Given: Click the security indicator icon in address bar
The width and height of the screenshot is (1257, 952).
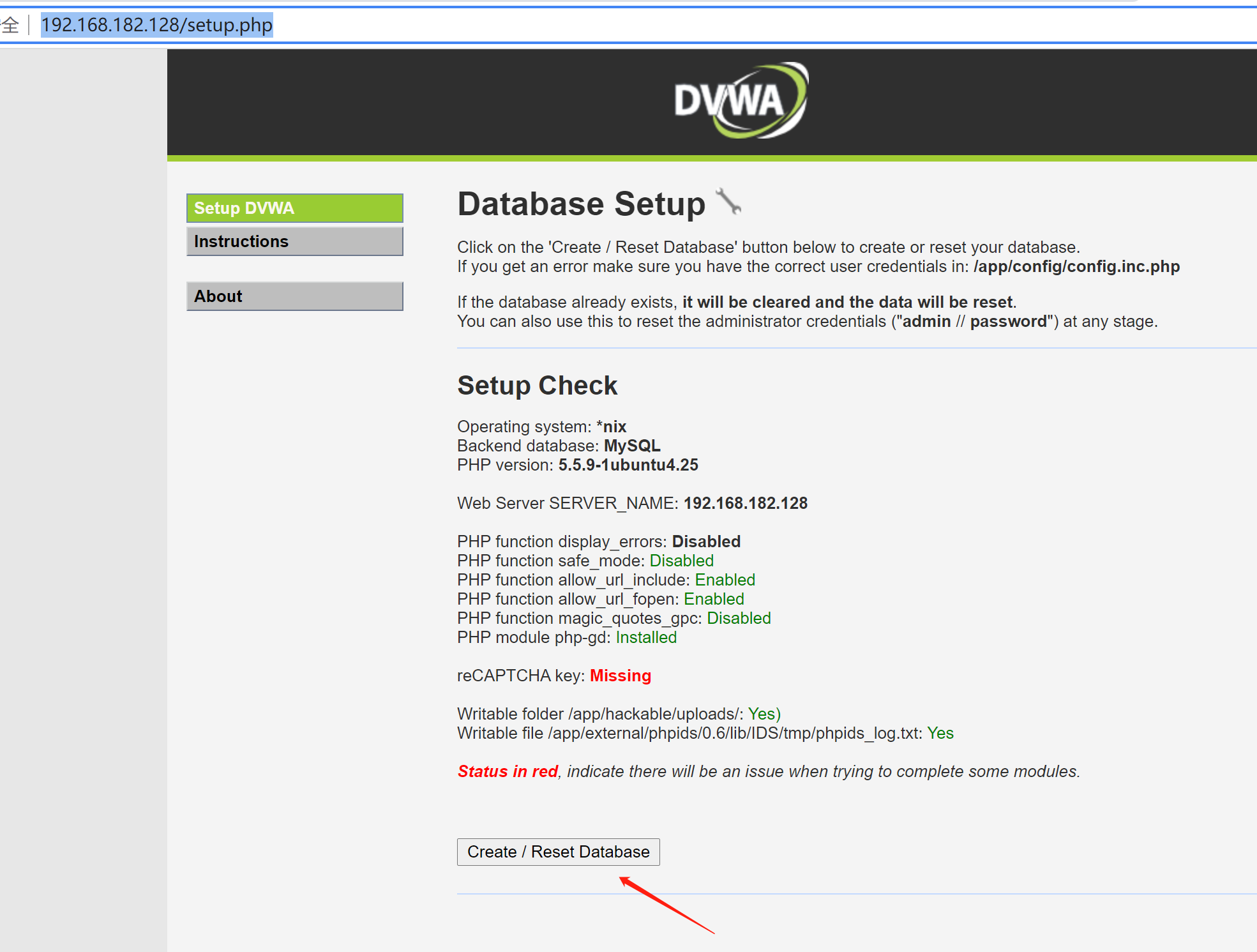Looking at the screenshot, I should coord(10,25).
